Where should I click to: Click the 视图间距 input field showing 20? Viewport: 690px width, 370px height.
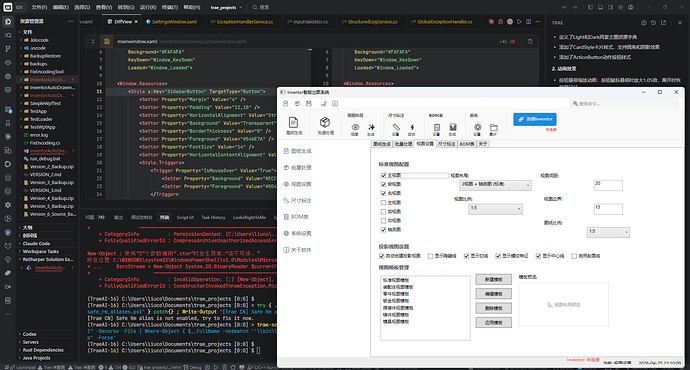coord(608,185)
